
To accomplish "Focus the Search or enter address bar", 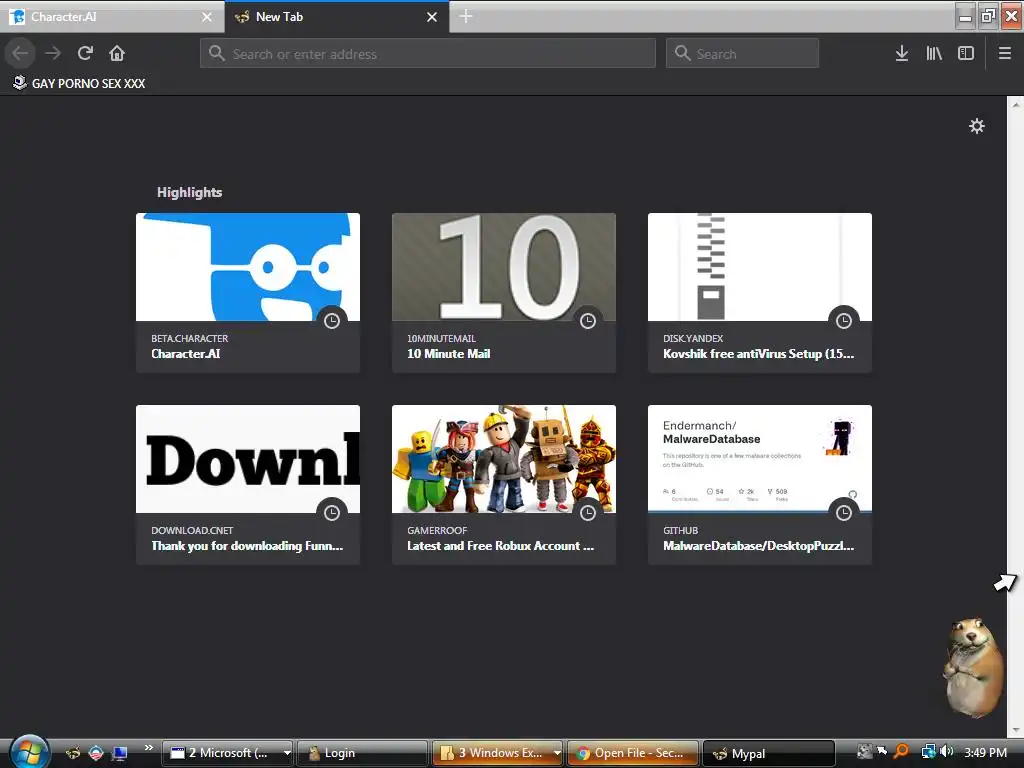I will 428,53.
